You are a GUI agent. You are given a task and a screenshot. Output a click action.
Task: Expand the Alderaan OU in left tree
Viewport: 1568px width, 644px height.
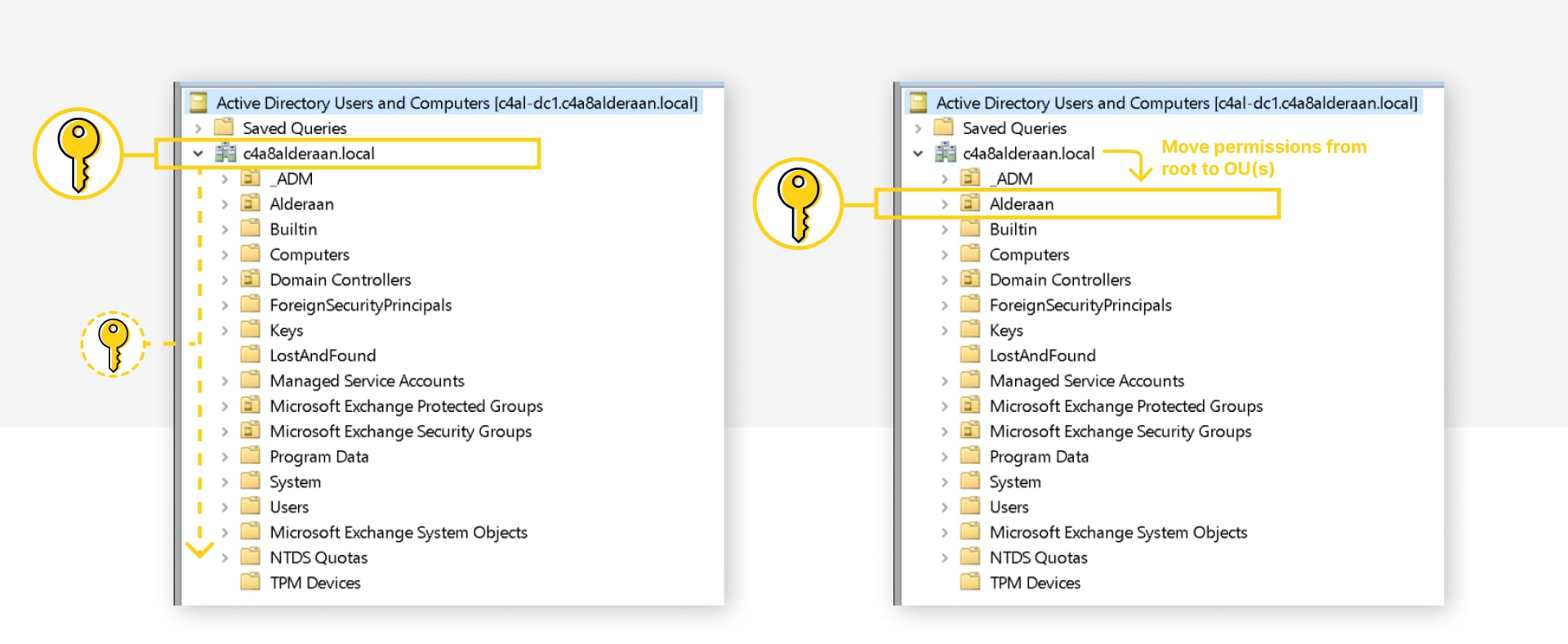(x=225, y=204)
